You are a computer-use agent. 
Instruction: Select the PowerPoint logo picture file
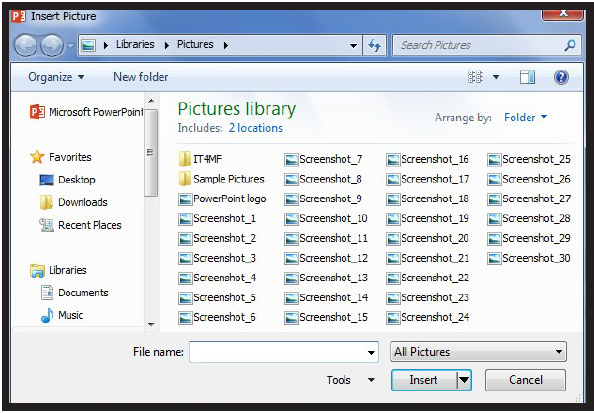(x=222, y=199)
